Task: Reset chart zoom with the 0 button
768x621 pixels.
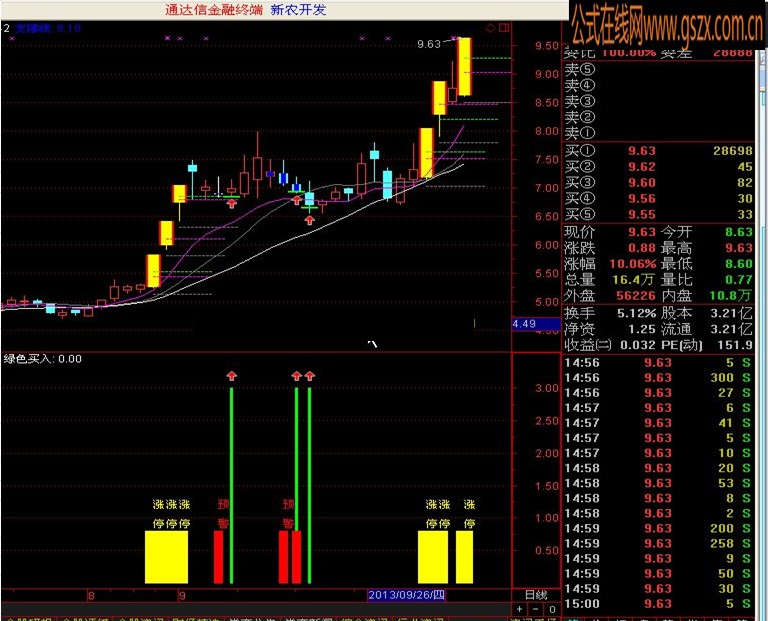Action: [x=552, y=609]
